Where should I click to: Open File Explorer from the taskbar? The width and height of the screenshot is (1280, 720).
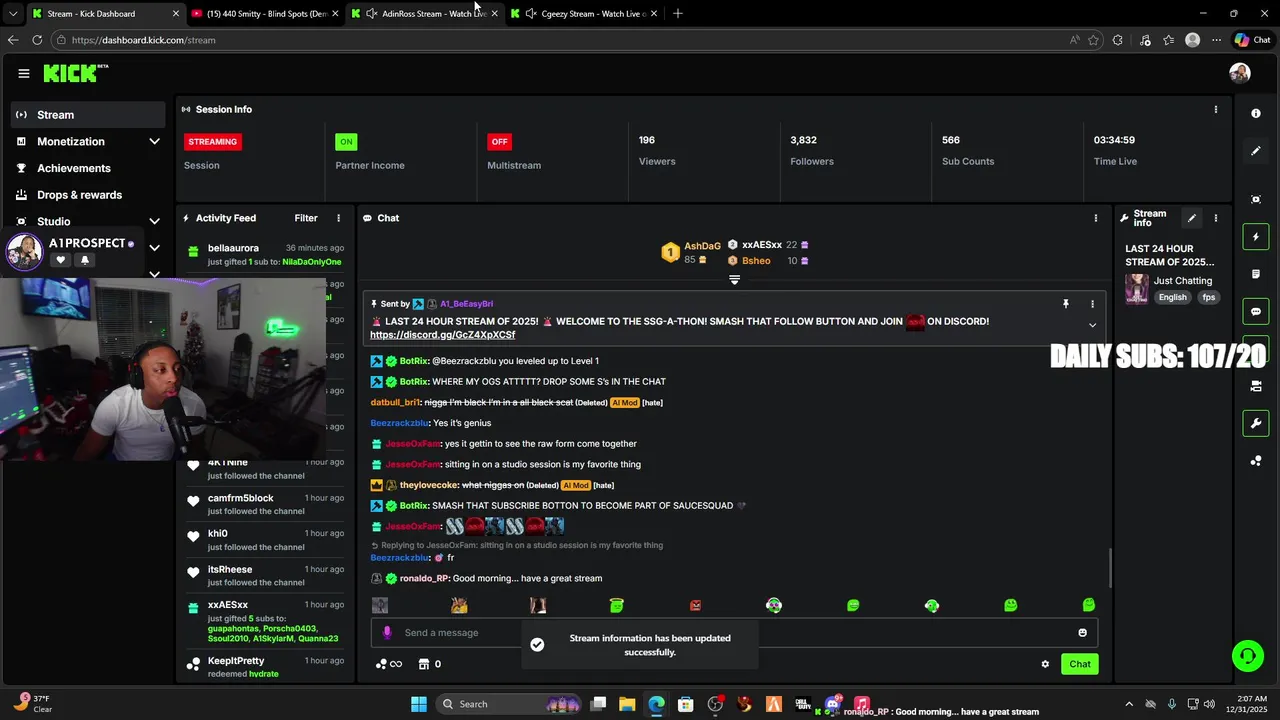pyautogui.click(x=627, y=704)
